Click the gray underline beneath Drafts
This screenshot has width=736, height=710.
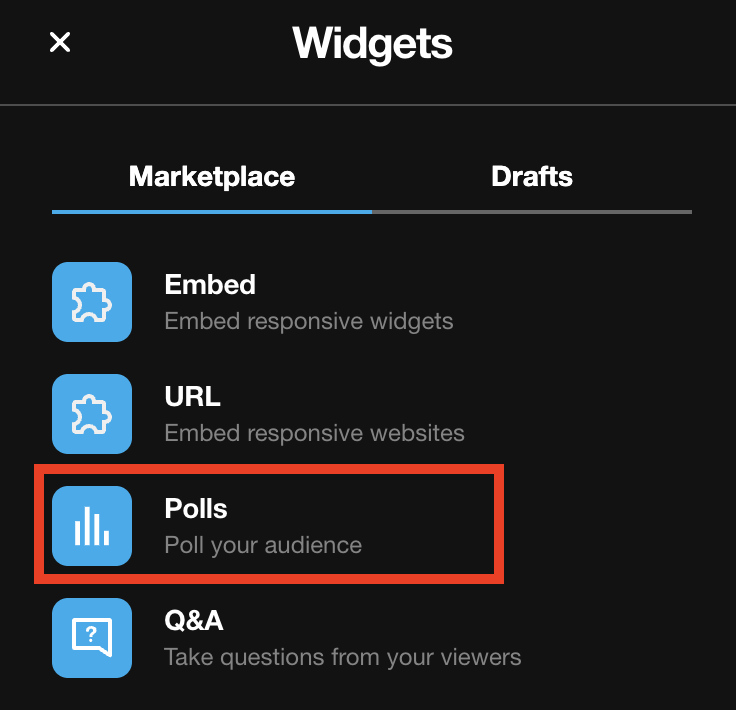click(532, 212)
